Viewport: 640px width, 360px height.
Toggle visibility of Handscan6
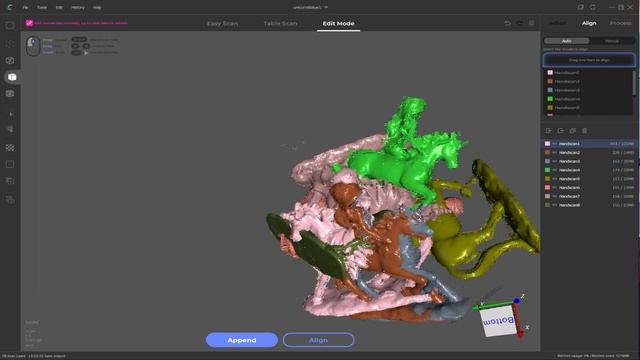[x=555, y=187]
